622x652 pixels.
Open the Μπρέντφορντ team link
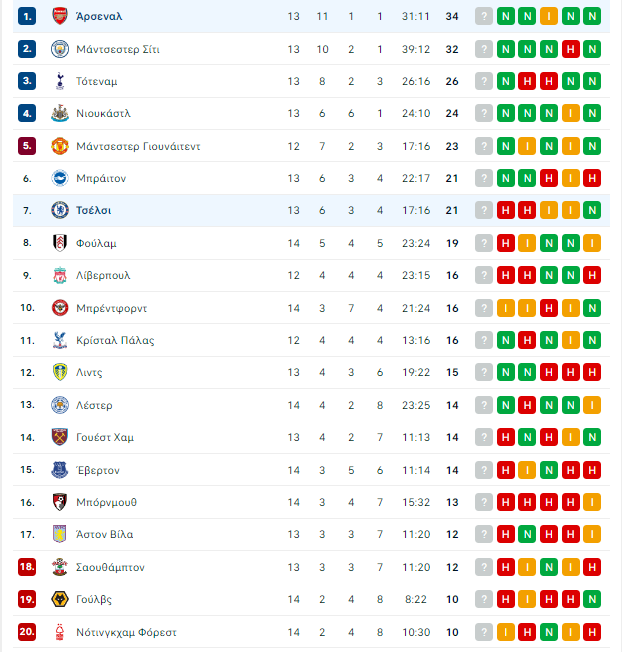click(111, 308)
